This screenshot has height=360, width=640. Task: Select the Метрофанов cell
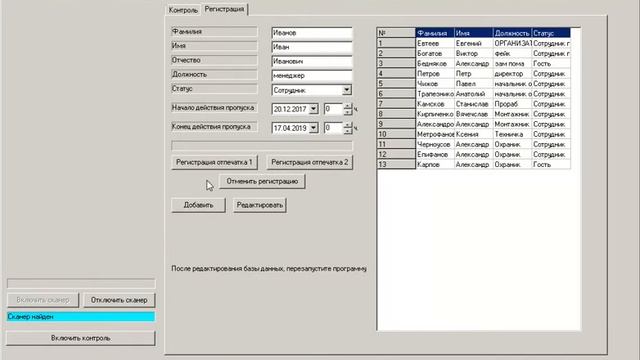pyautogui.click(x=435, y=134)
